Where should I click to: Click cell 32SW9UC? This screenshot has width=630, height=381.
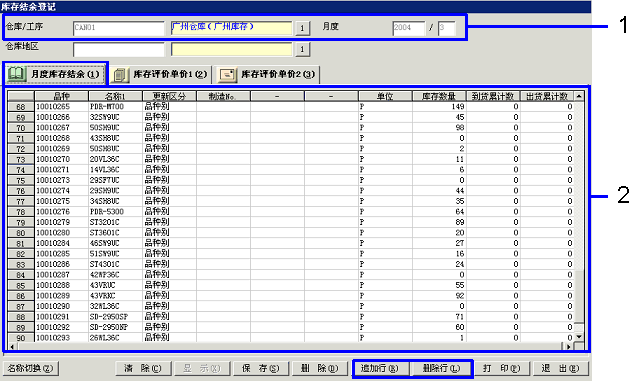click(x=115, y=117)
